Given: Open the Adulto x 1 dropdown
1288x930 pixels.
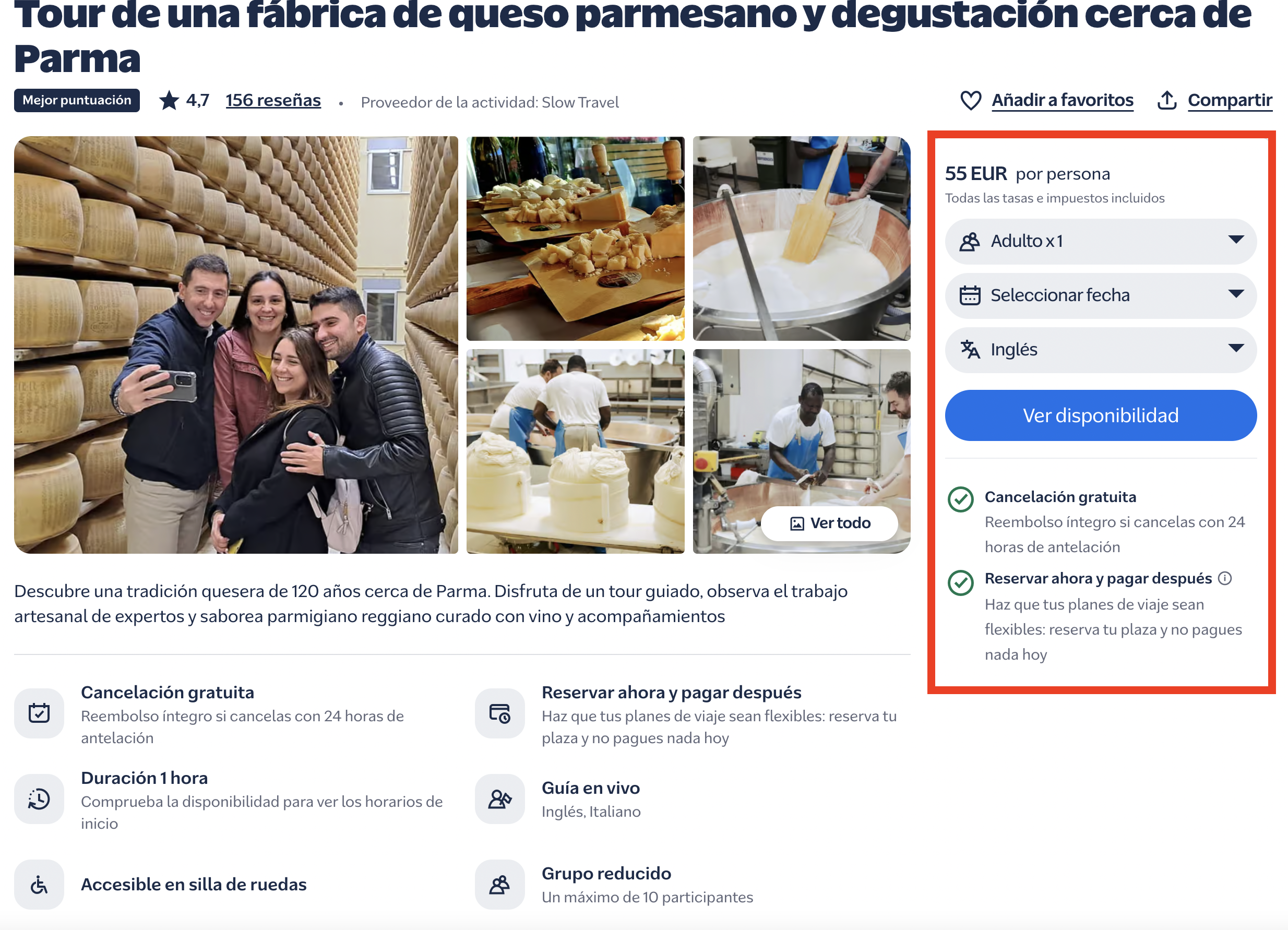Looking at the screenshot, I should [1101, 241].
